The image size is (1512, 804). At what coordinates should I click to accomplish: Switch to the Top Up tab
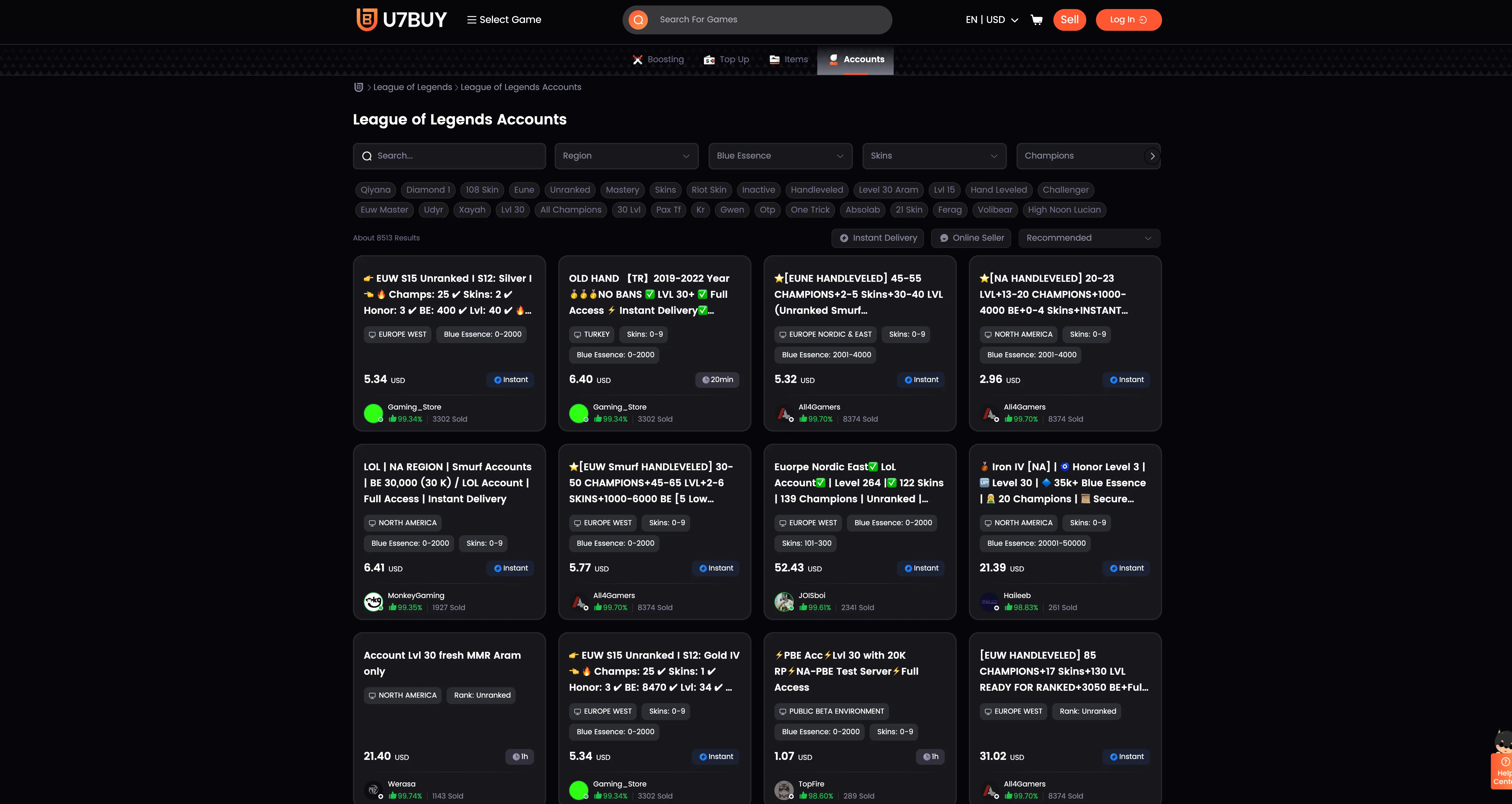click(x=727, y=59)
